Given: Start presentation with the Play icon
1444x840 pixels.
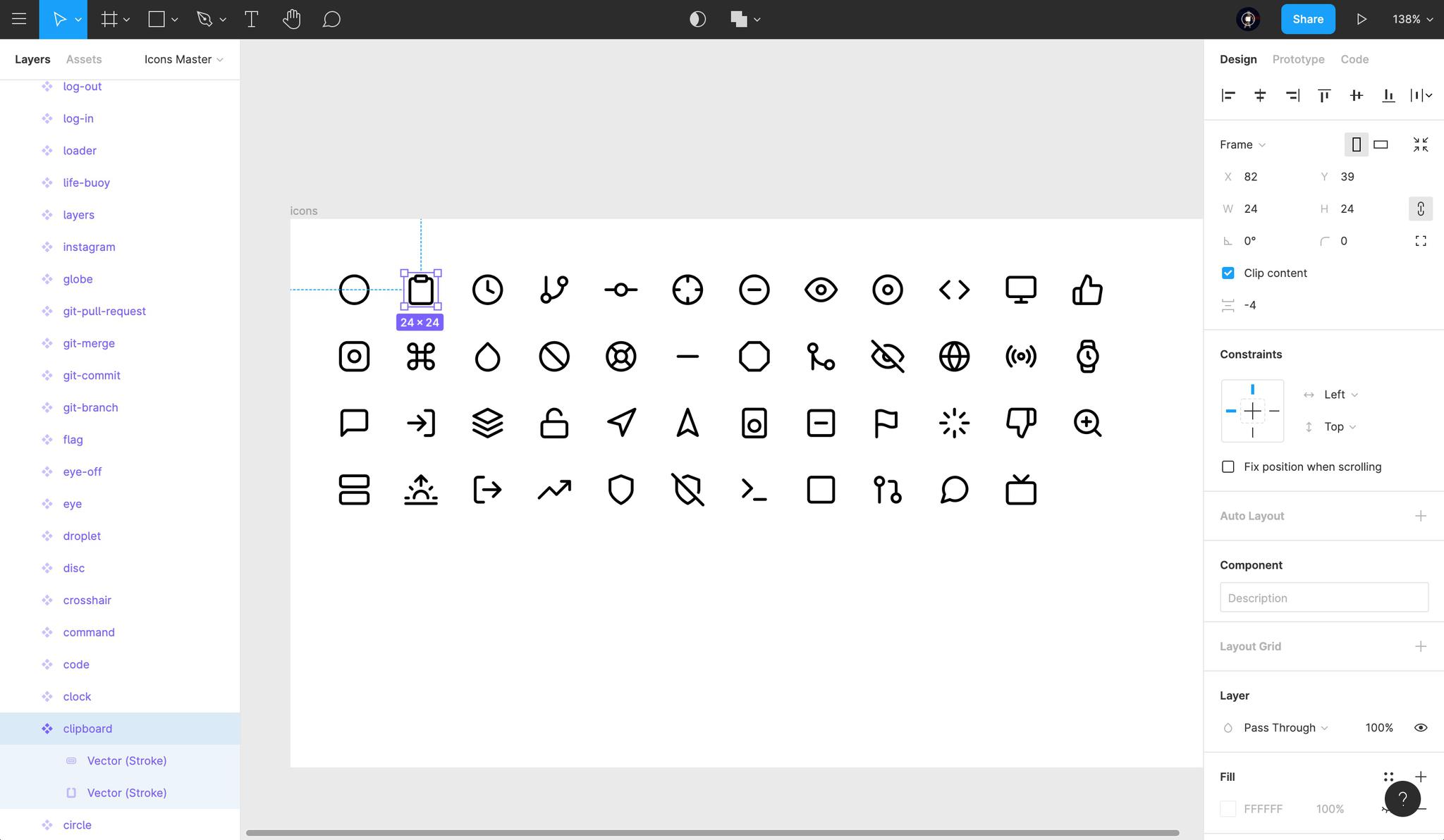Looking at the screenshot, I should pyautogui.click(x=1362, y=19).
